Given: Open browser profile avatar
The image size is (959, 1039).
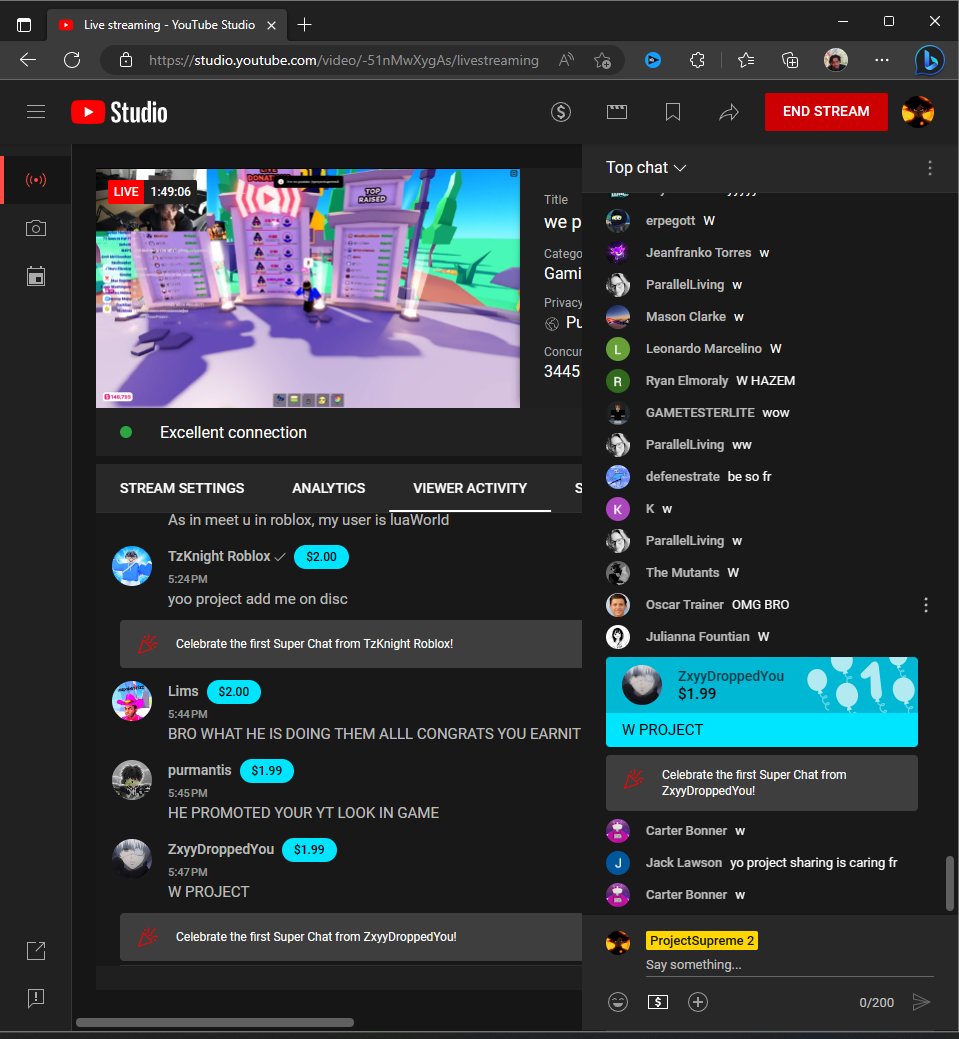Looking at the screenshot, I should [836, 60].
